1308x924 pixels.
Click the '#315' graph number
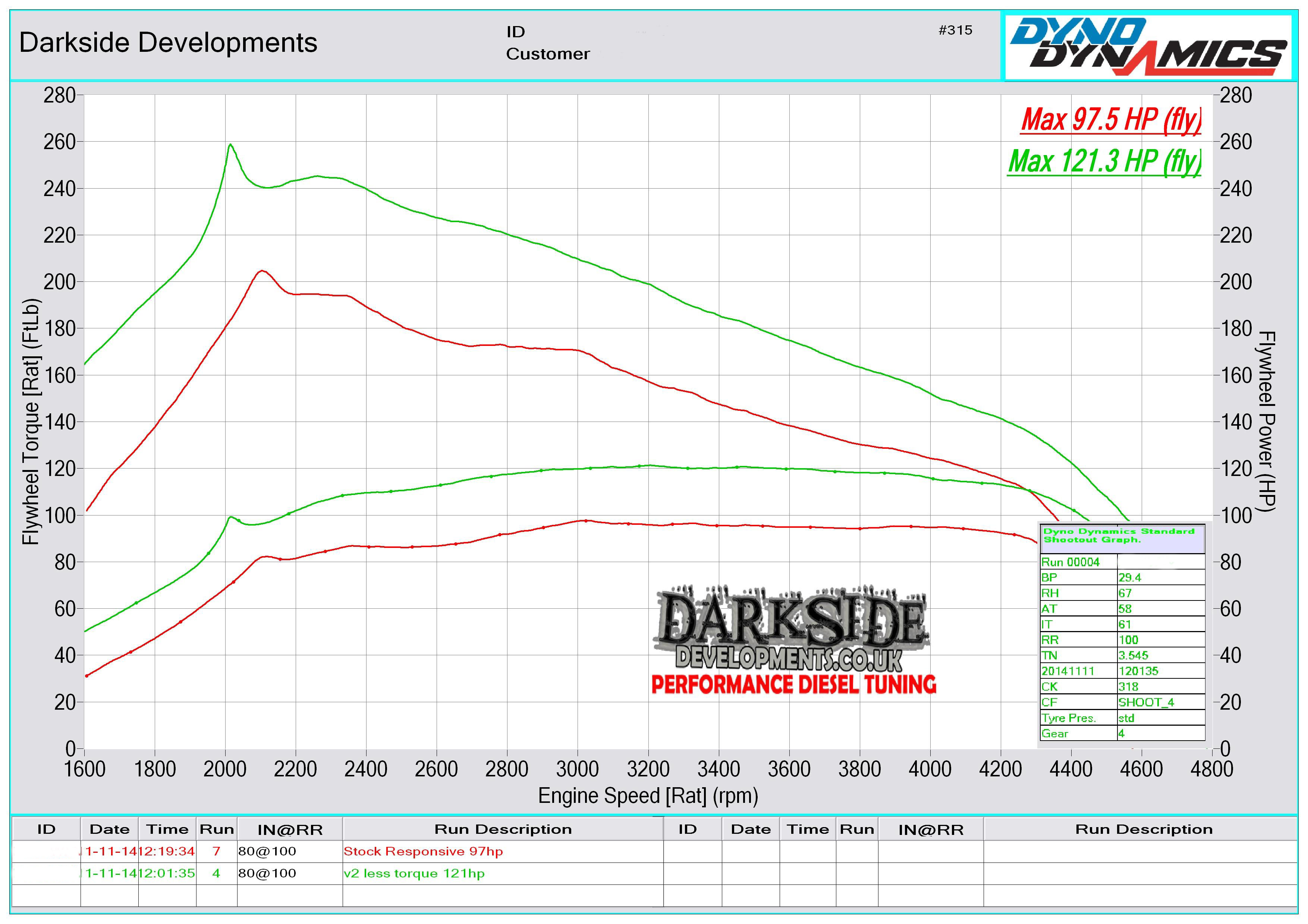click(x=955, y=30)
